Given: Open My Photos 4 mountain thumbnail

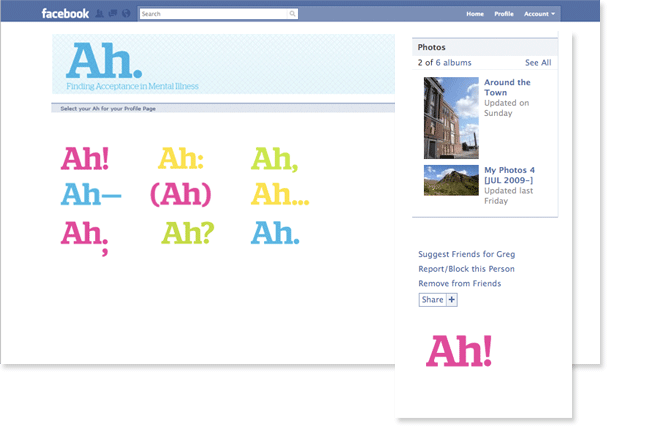Looking at the screenshot, I should coord(451,180).
